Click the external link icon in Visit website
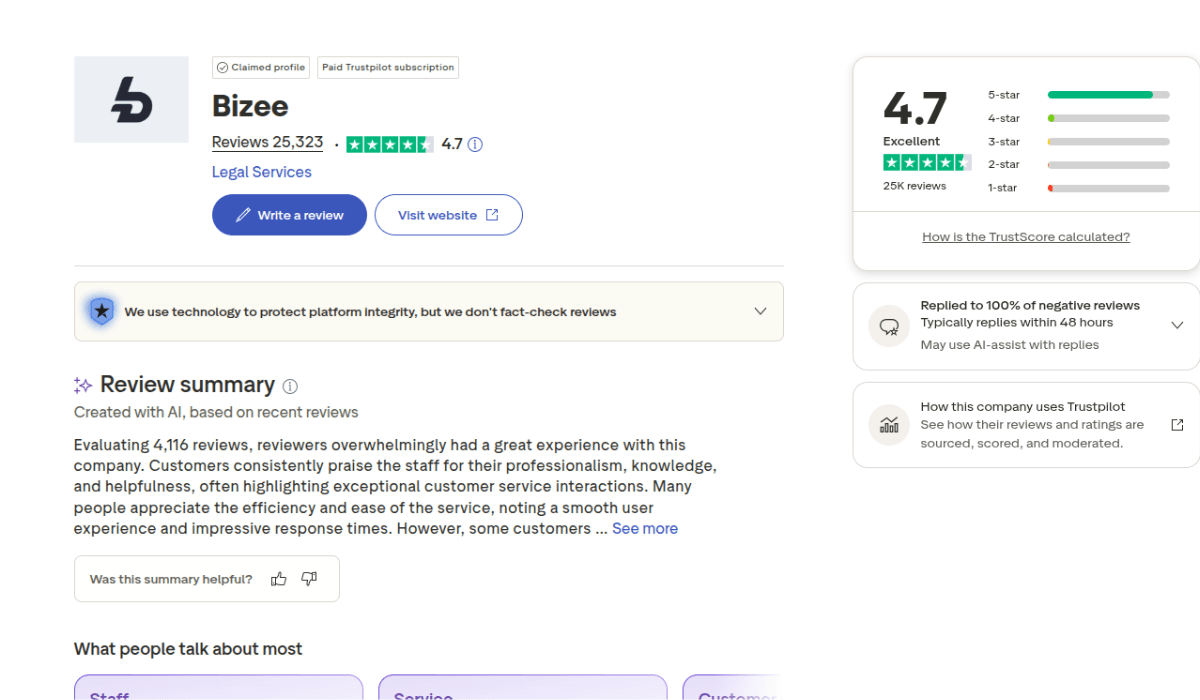 click(492, 215)
